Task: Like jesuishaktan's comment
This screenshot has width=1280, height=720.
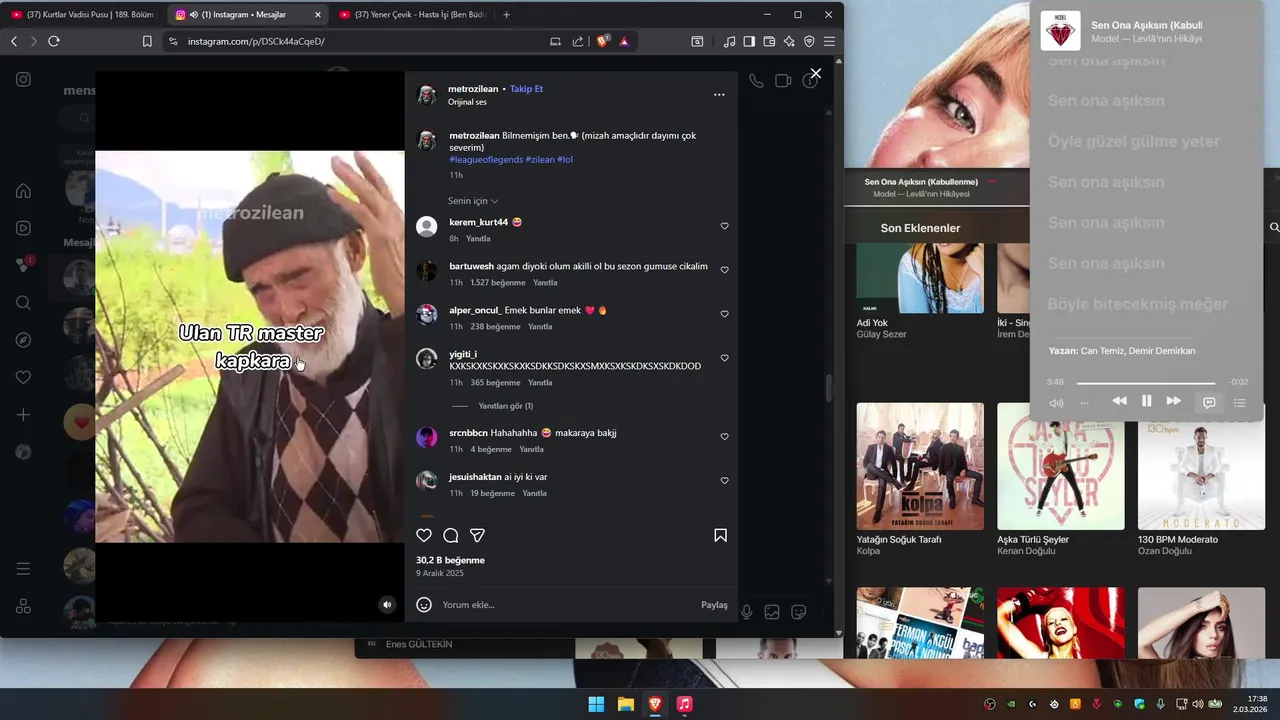Action: (724, 481)
